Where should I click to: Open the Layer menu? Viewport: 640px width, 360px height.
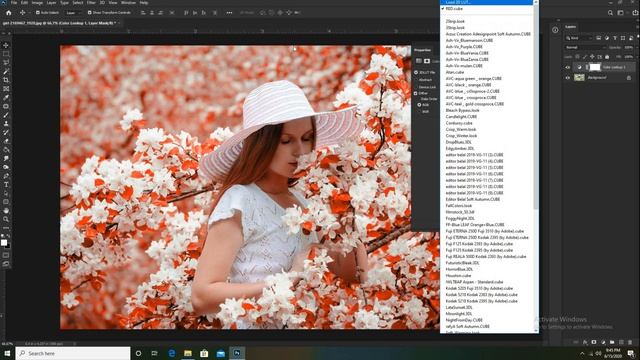click(x=51, y=2)
